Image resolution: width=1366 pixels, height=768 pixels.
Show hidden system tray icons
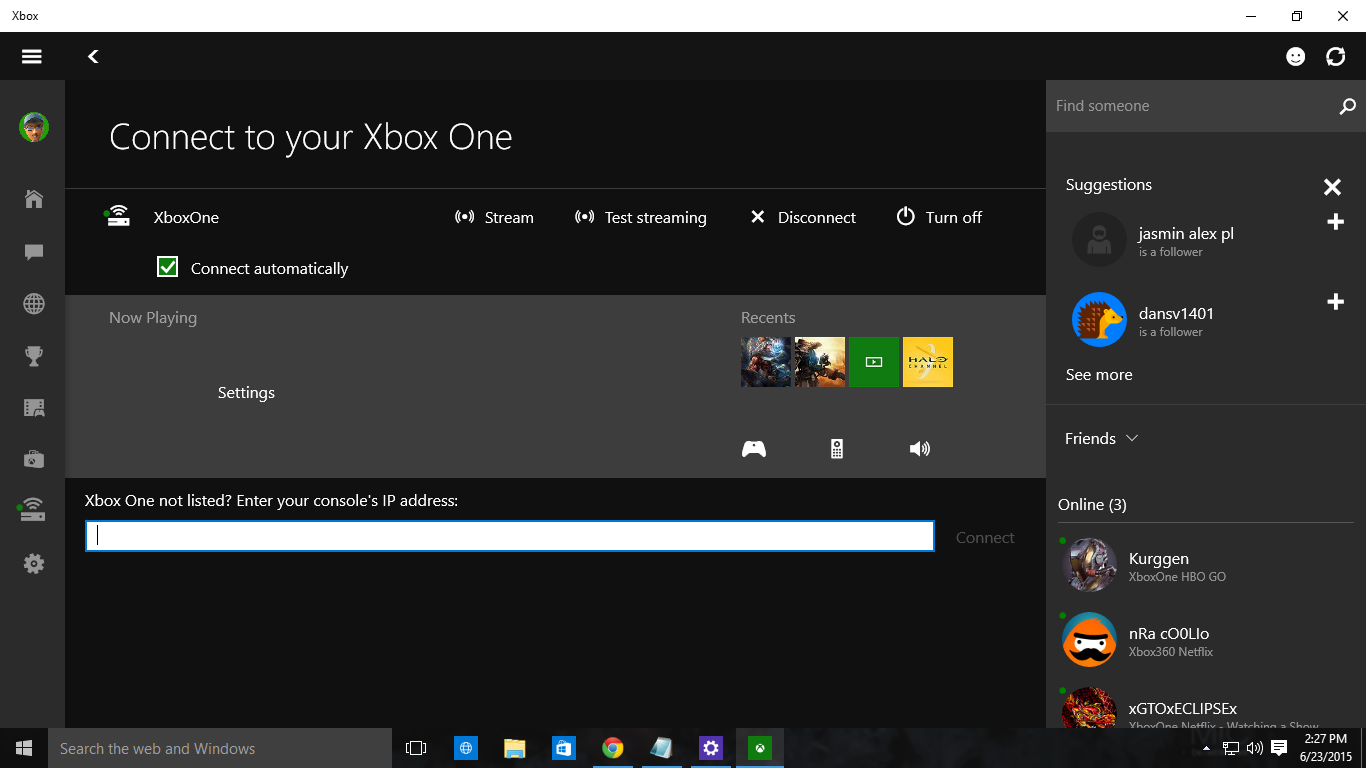point(1206,748)
